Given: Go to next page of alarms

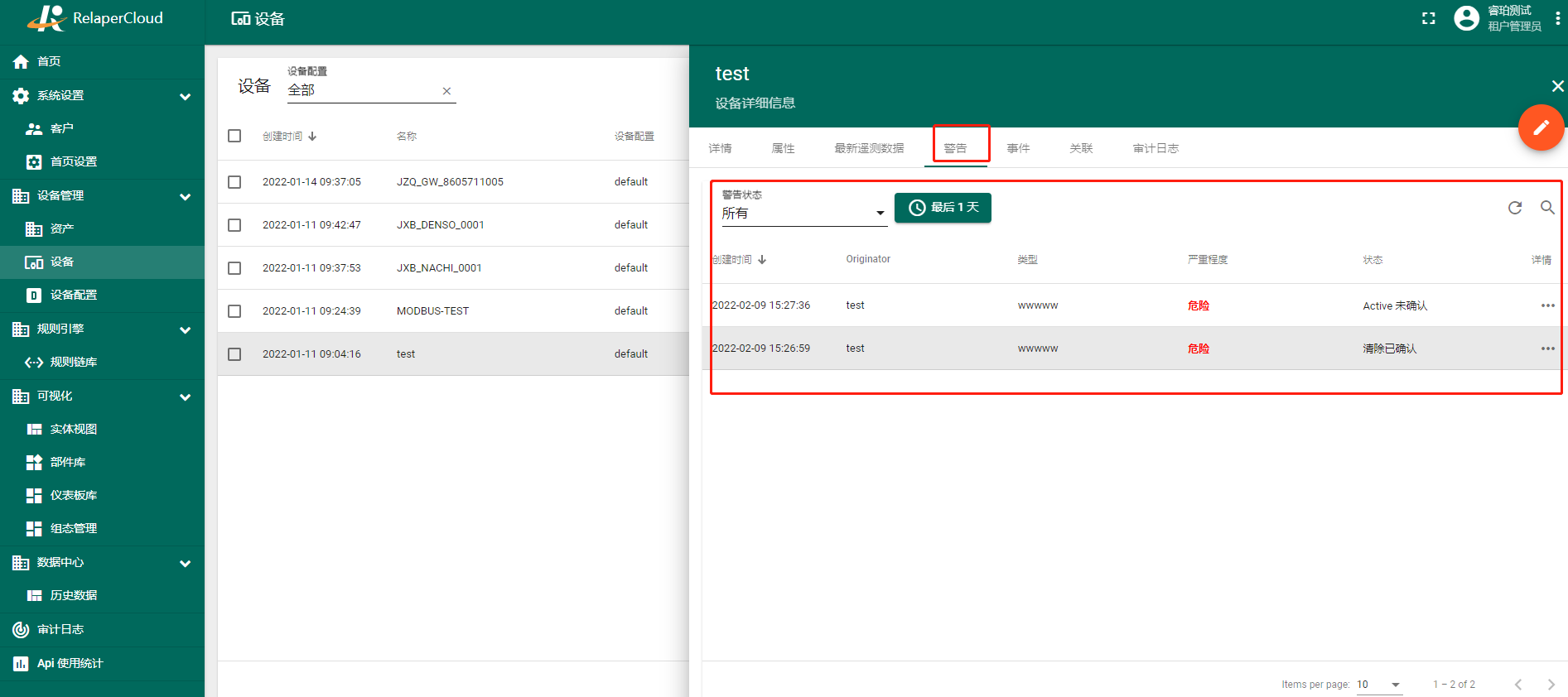Looking at the screenshot, I should click(x=1551, y=685).
